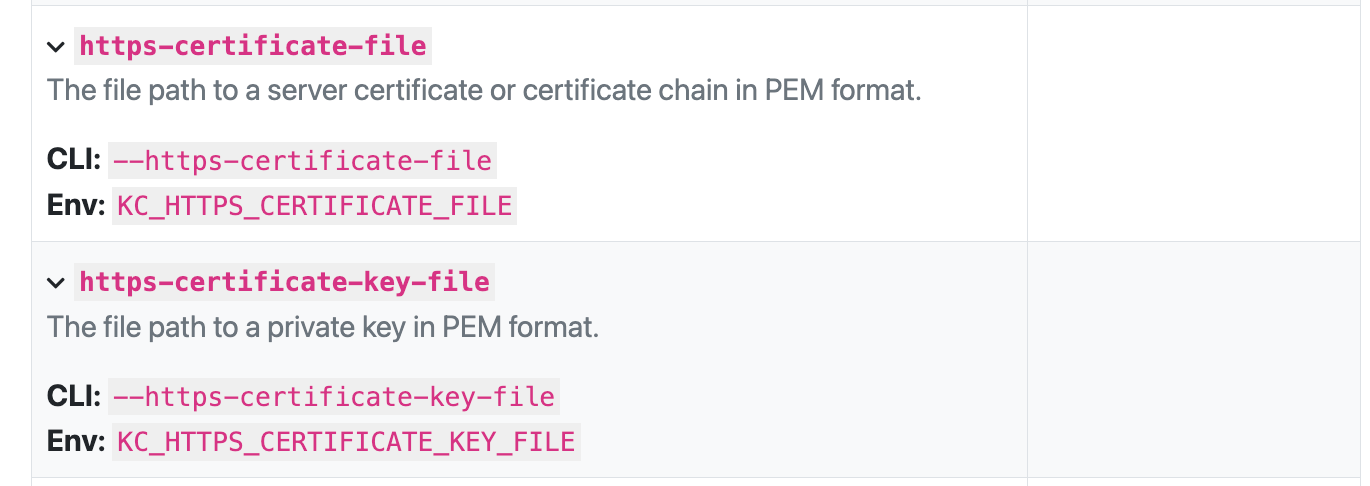The height and width of the screenshot is (486, 1370).
Task: Click the https-certificate-file option heading
Action: [x=253, y=46]
